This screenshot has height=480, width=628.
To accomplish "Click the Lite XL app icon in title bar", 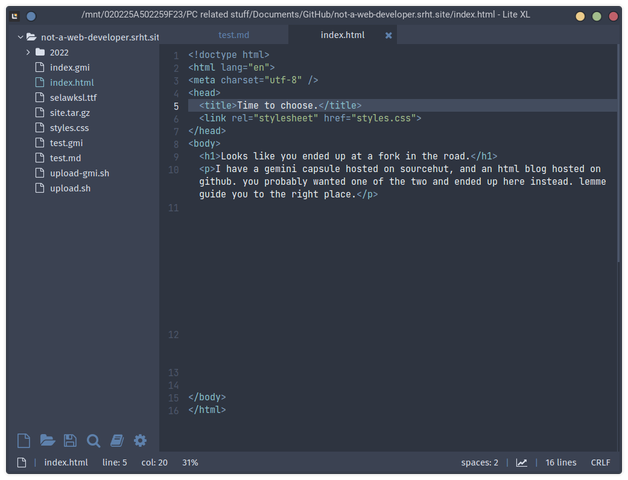I will (x=15, y=16).
